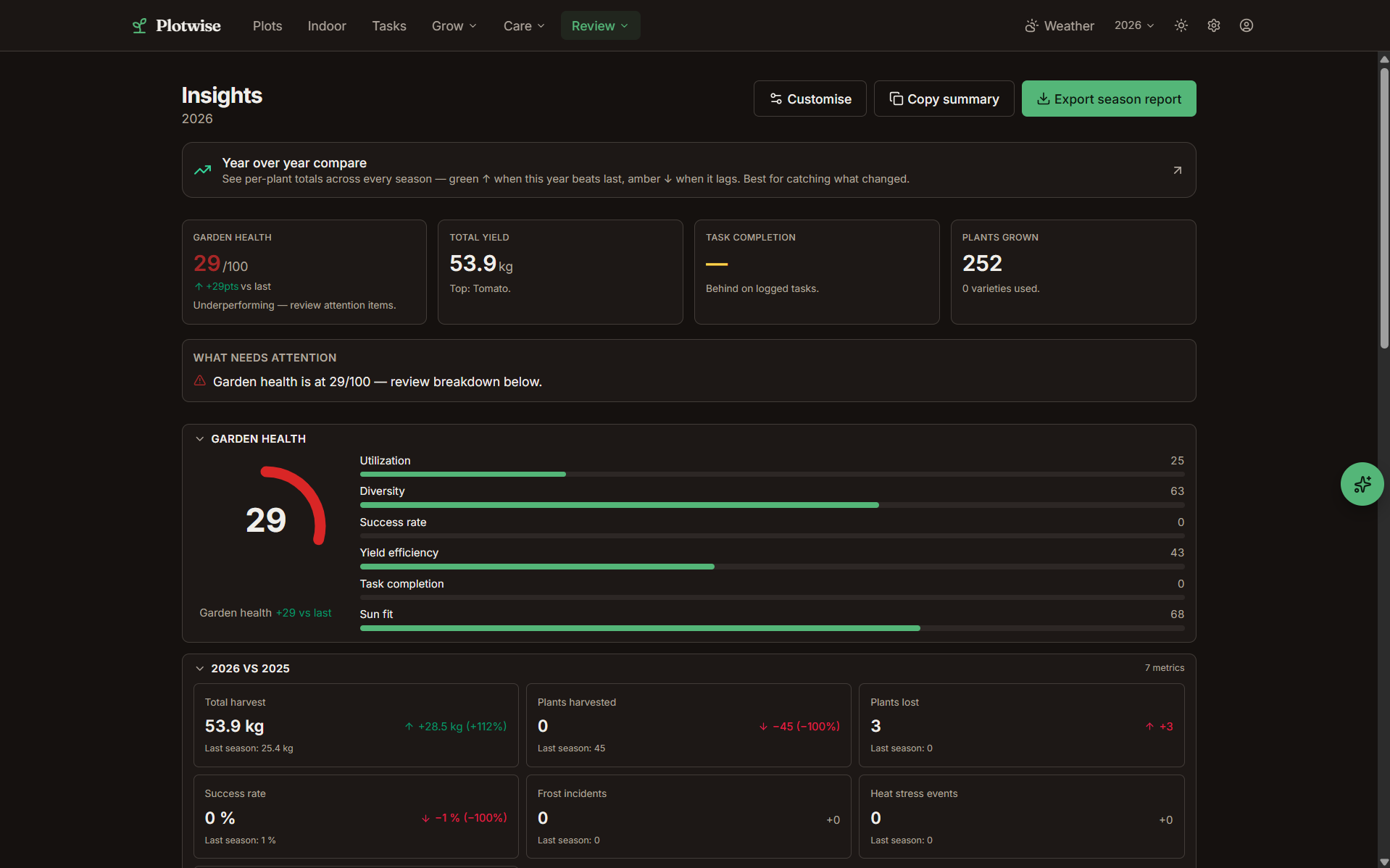Open the Review dropdown menu
The image size is (1390, 868).
(x=600, y=26)
